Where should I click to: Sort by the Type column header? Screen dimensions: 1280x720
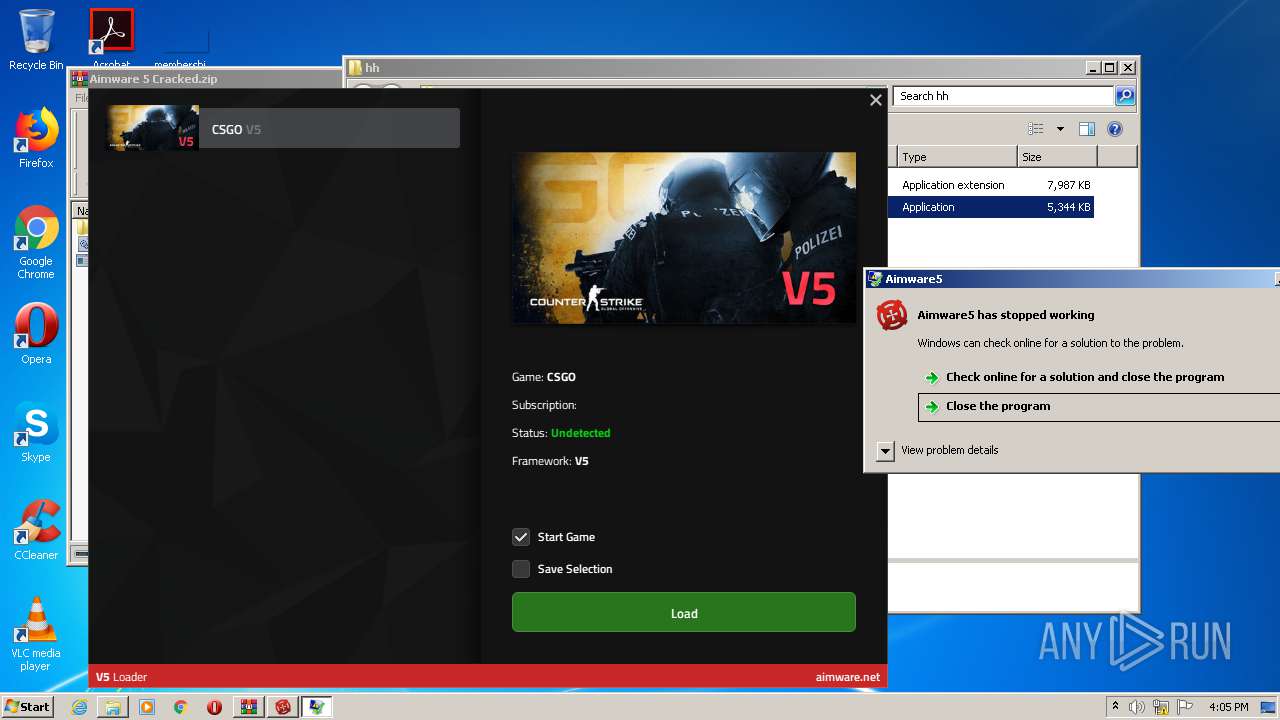coord(957,157)
